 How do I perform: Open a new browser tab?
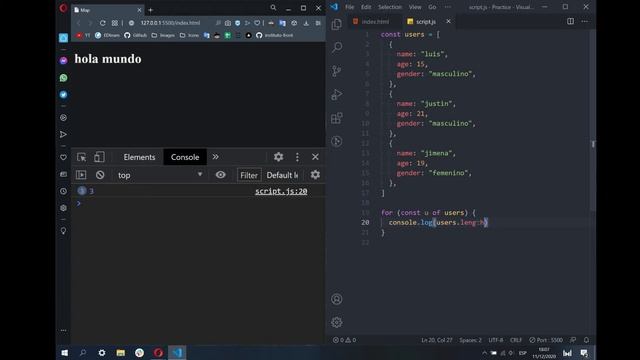point(150,10)
